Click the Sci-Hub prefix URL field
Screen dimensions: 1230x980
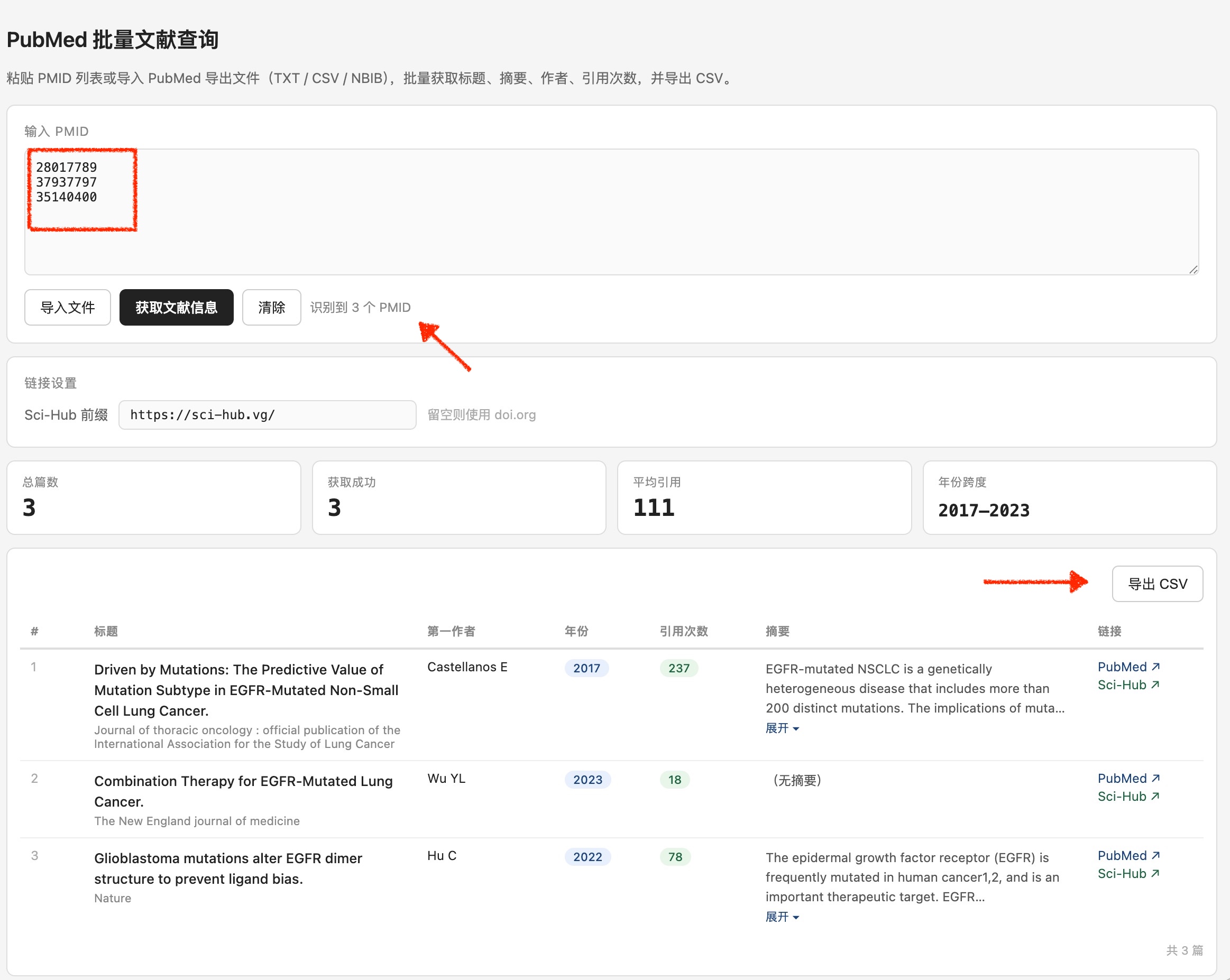267,415
